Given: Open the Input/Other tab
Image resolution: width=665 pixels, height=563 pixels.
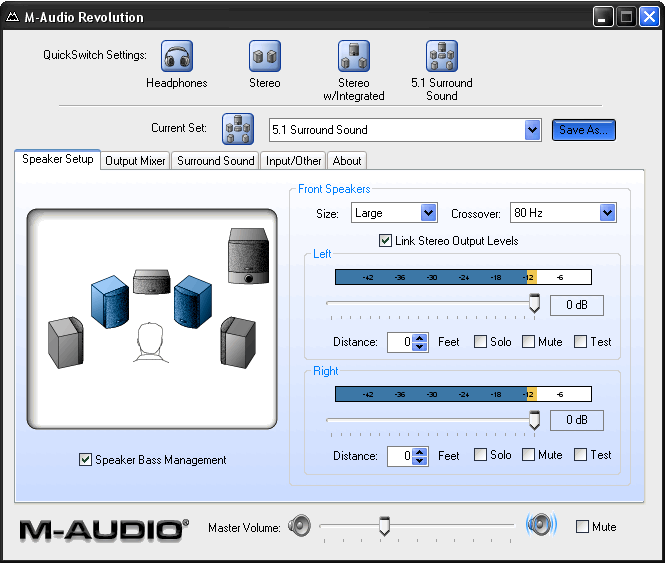Looking at the screenshot, I should point(293,161).
